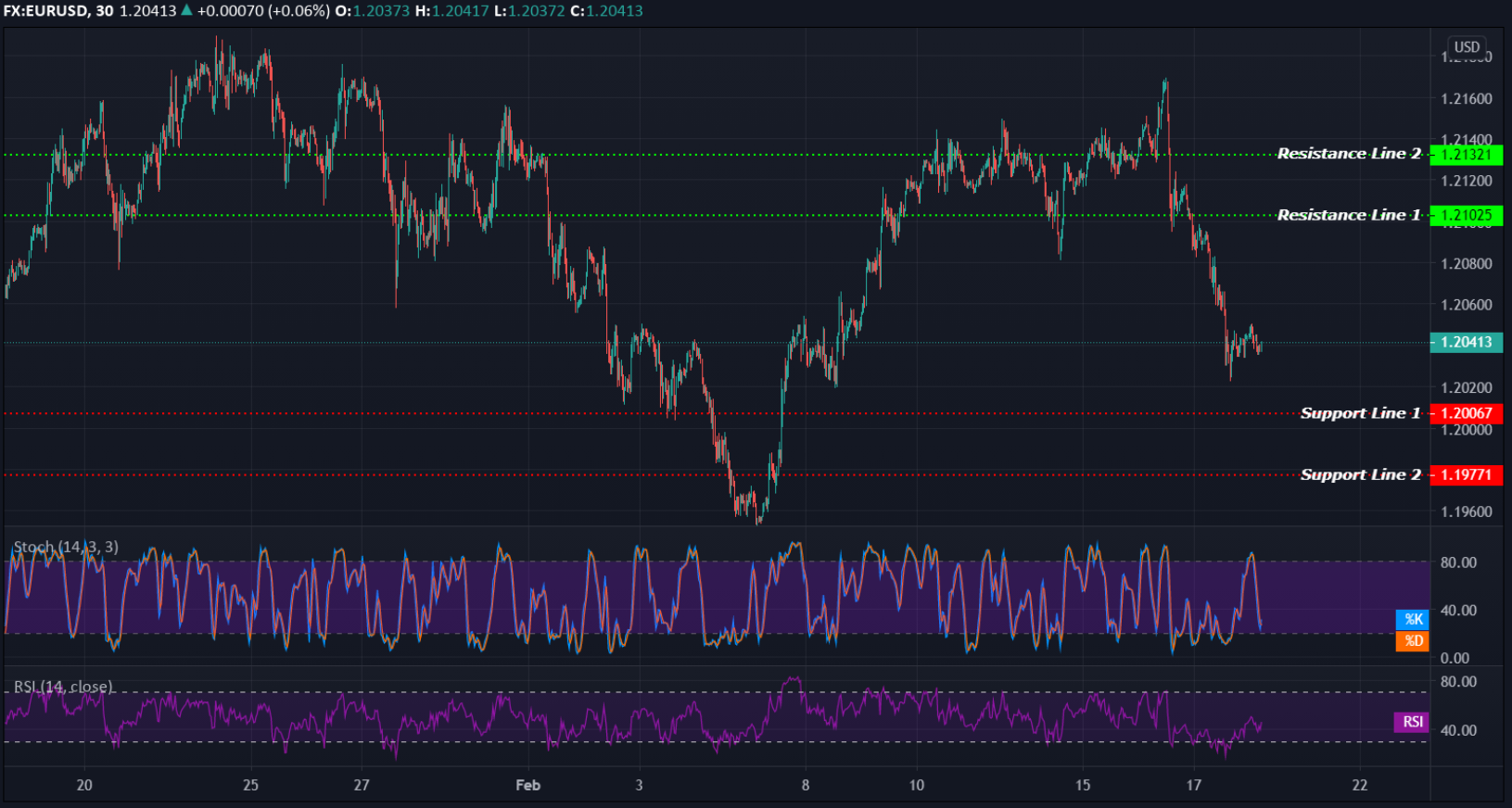The height and width of the screenshot is (808, 1512).
Task: Click the Stoch 40.00 axis value
Action: [1458, 611]
